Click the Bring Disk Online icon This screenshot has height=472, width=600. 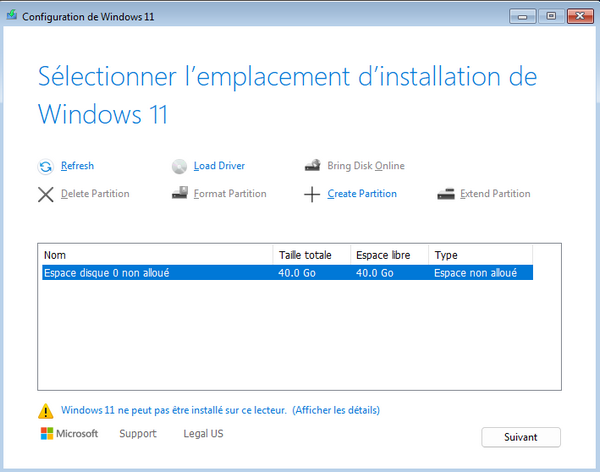311,166
